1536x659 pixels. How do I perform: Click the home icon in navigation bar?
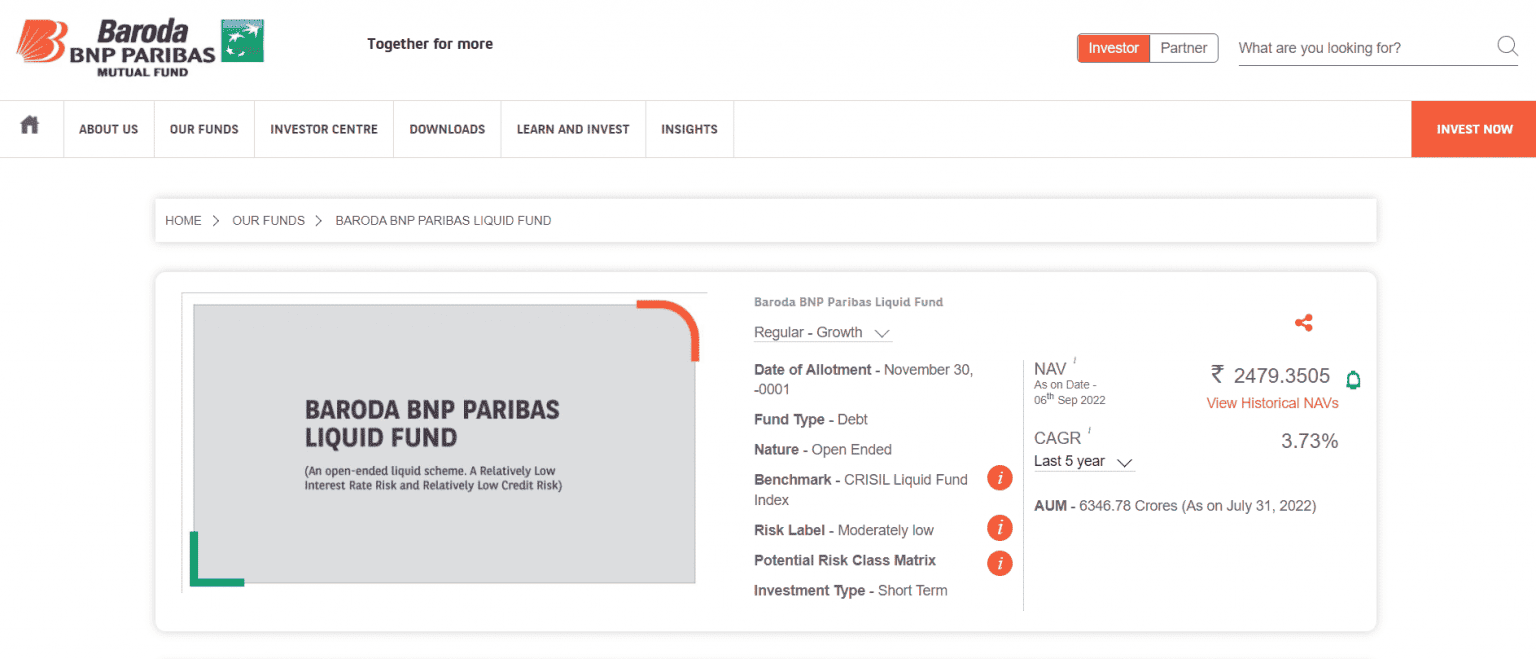[x=30, y=126]
